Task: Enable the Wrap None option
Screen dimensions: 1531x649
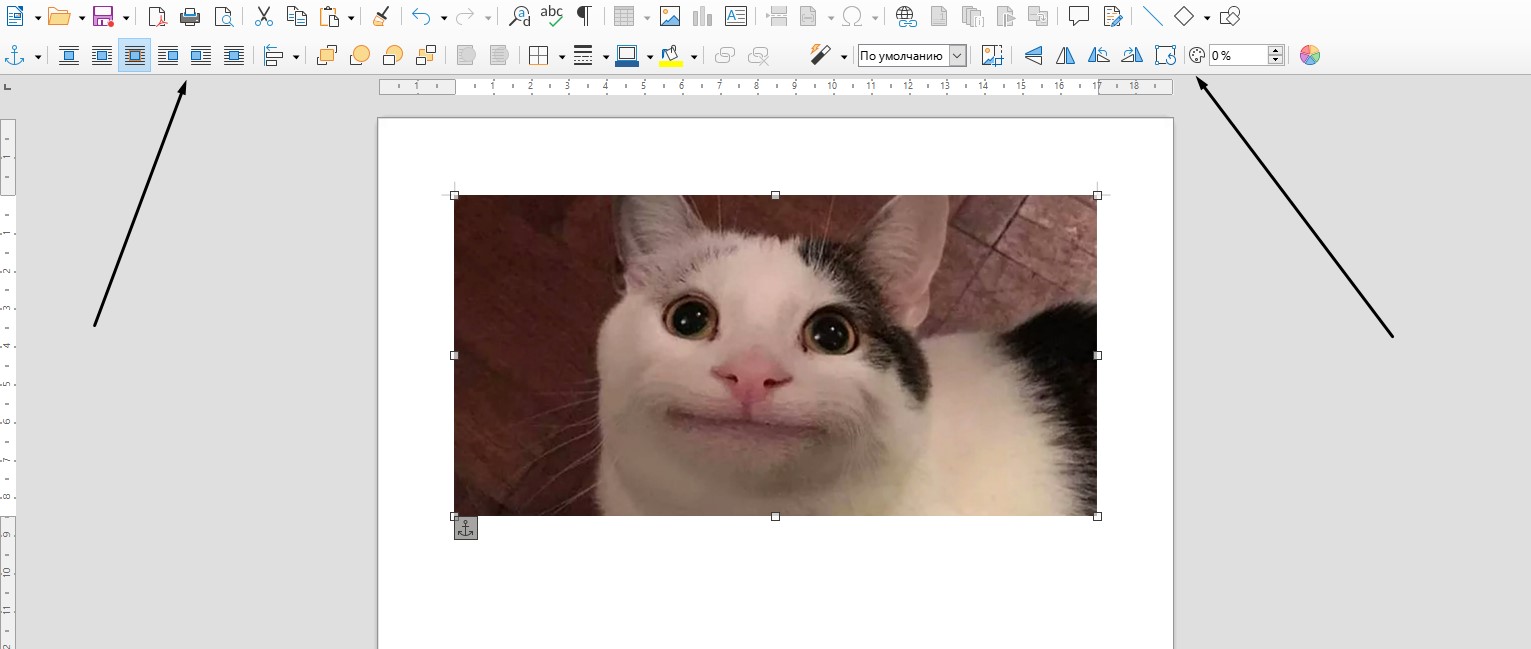Action: tap(69, 56)
